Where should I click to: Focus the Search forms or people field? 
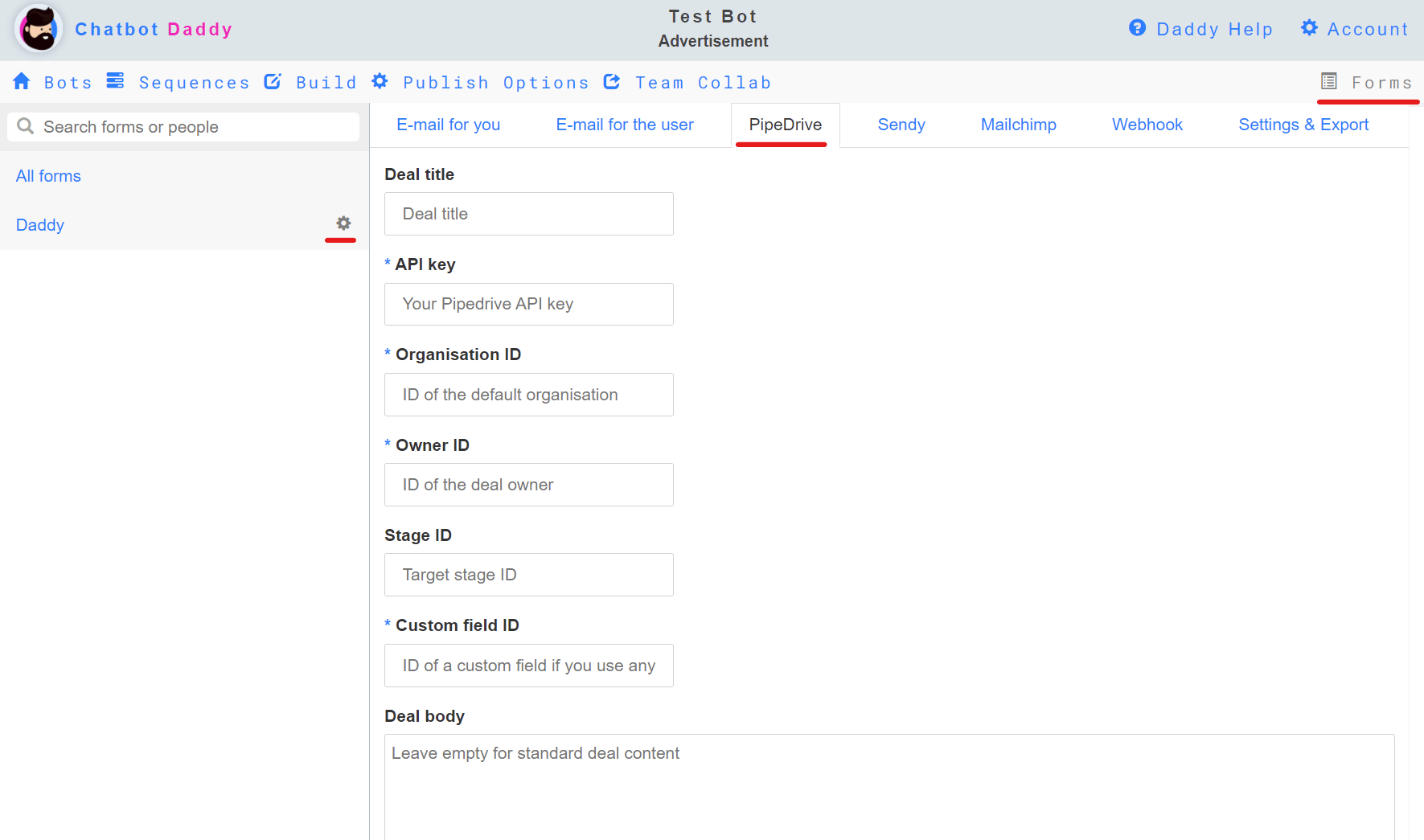(183, 126)
